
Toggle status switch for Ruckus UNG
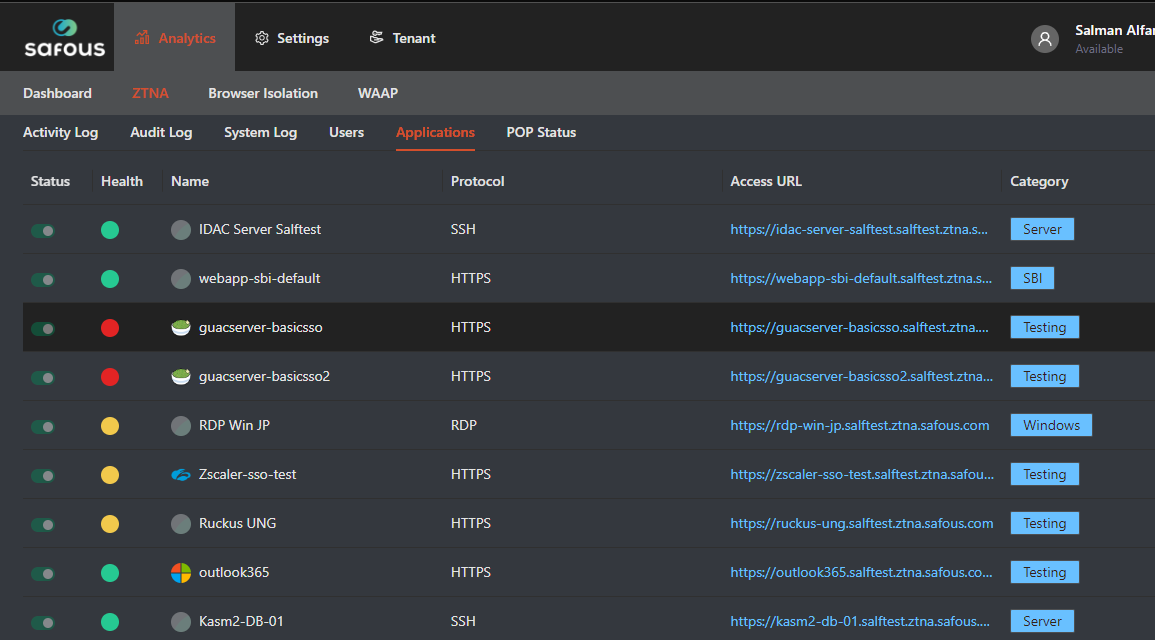[43, 524]
